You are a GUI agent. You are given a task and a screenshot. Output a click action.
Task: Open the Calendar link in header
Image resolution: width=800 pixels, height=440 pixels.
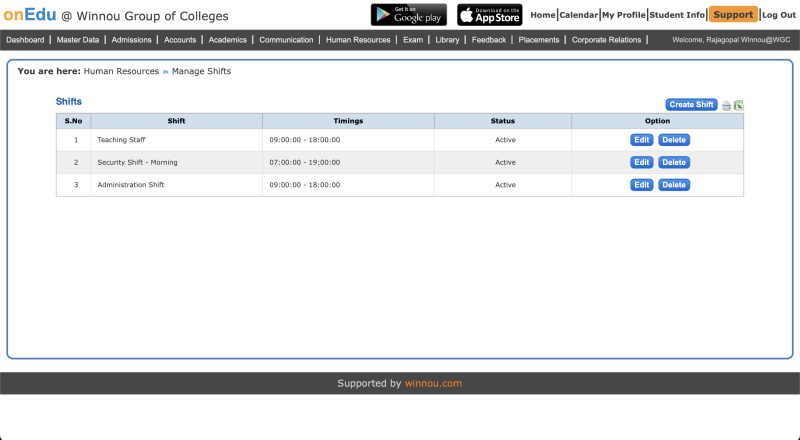[x=578, y=15]
